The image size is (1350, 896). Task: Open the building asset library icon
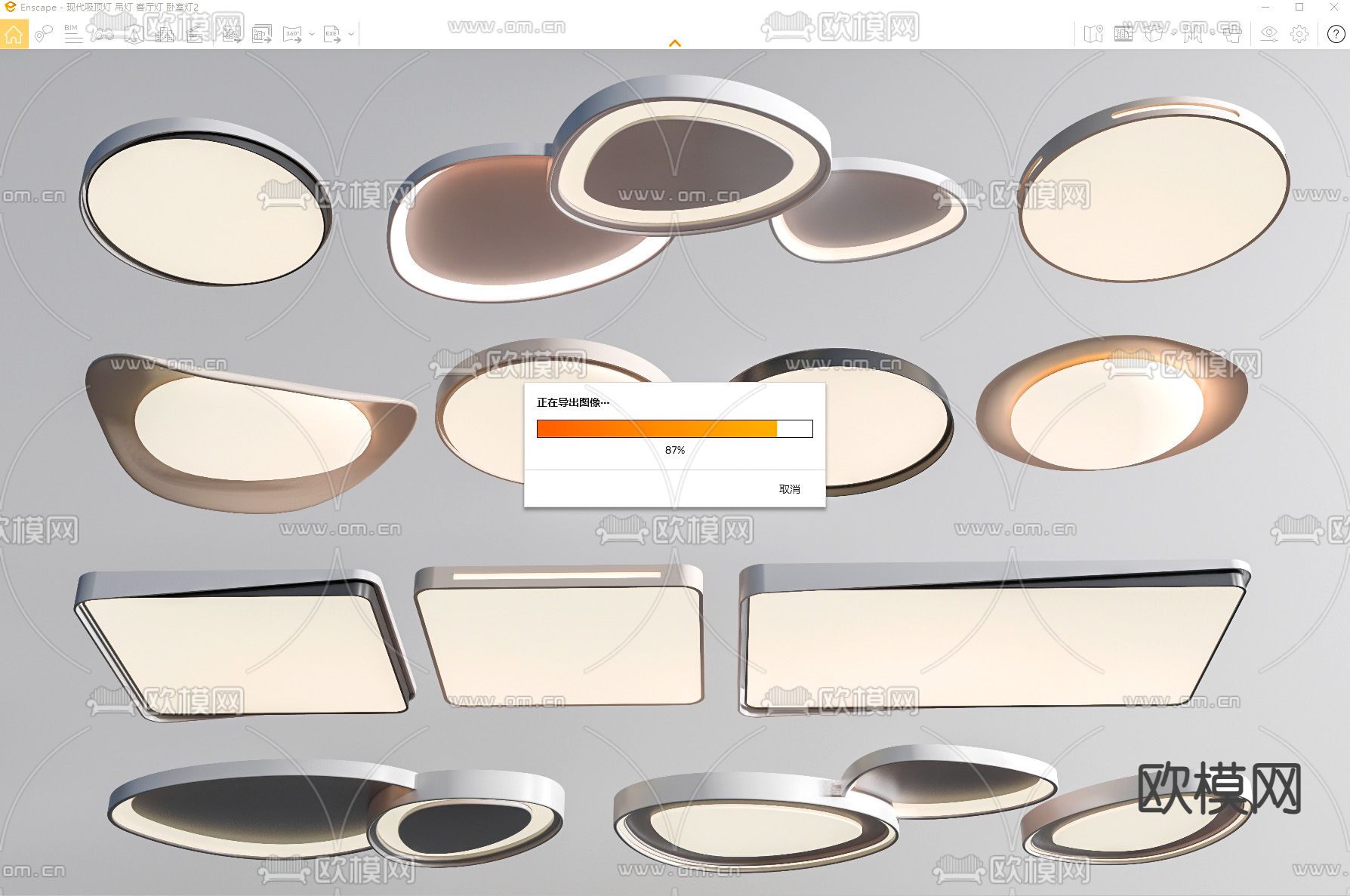(x=164, y=34)
